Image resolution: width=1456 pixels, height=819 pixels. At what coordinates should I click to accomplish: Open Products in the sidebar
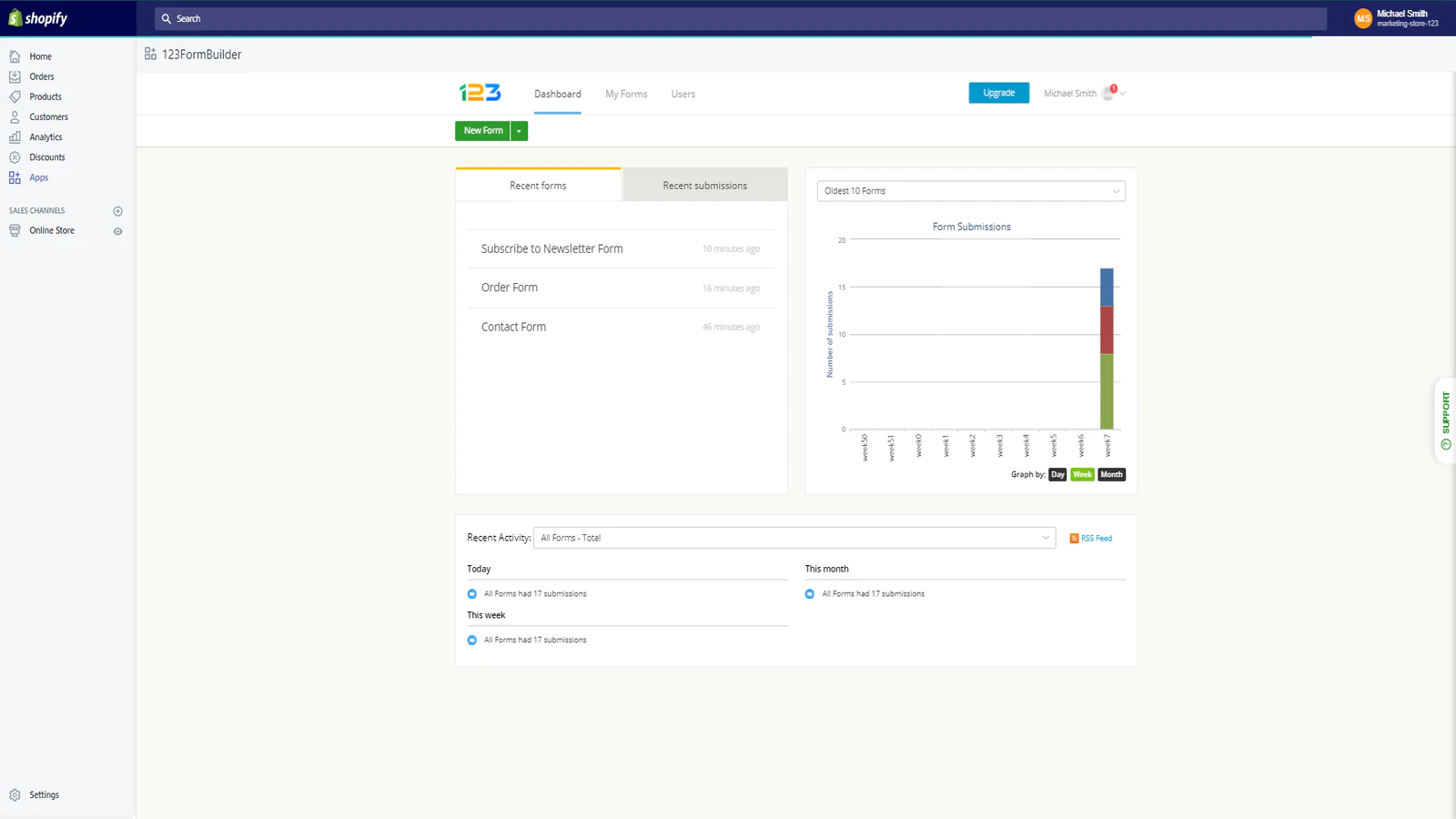pyautogui.click(x=45, y=96)
